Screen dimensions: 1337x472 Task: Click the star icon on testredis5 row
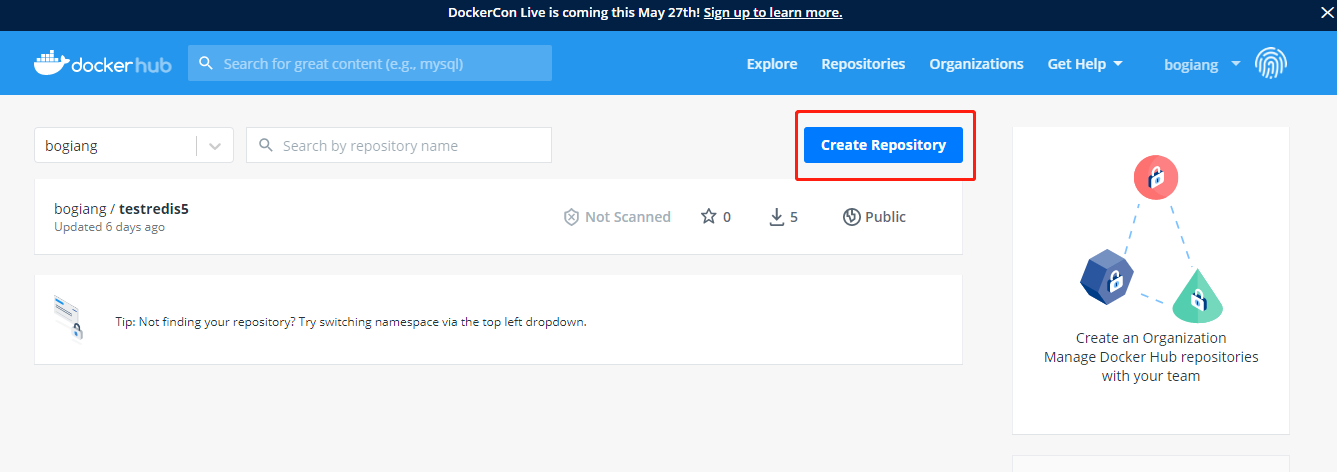click(709, 216)
